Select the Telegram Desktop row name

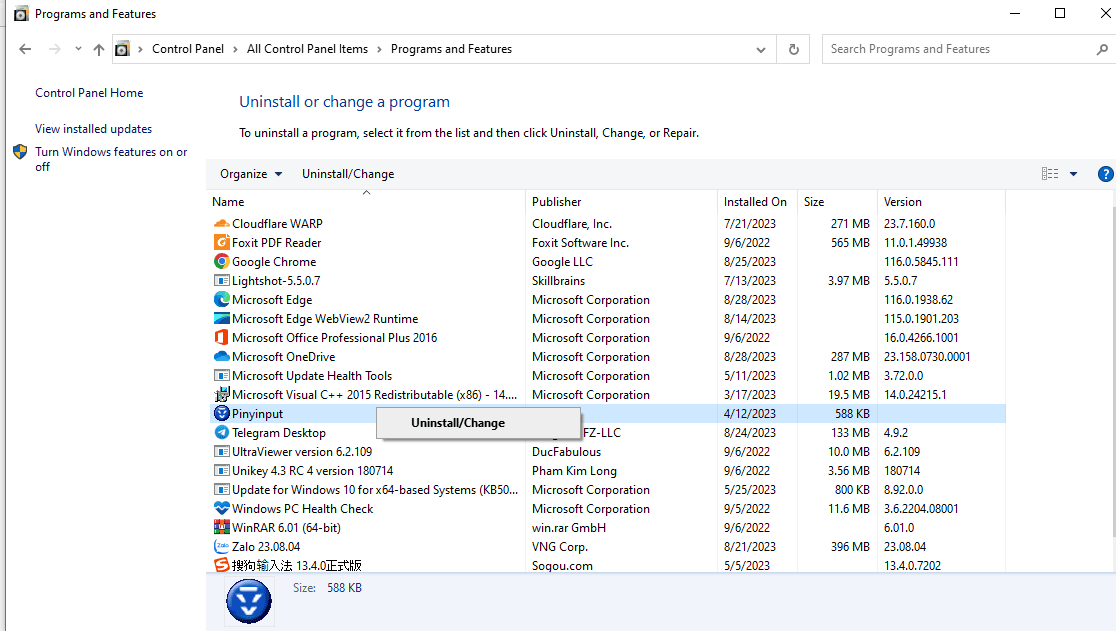(x=279, y=433)
